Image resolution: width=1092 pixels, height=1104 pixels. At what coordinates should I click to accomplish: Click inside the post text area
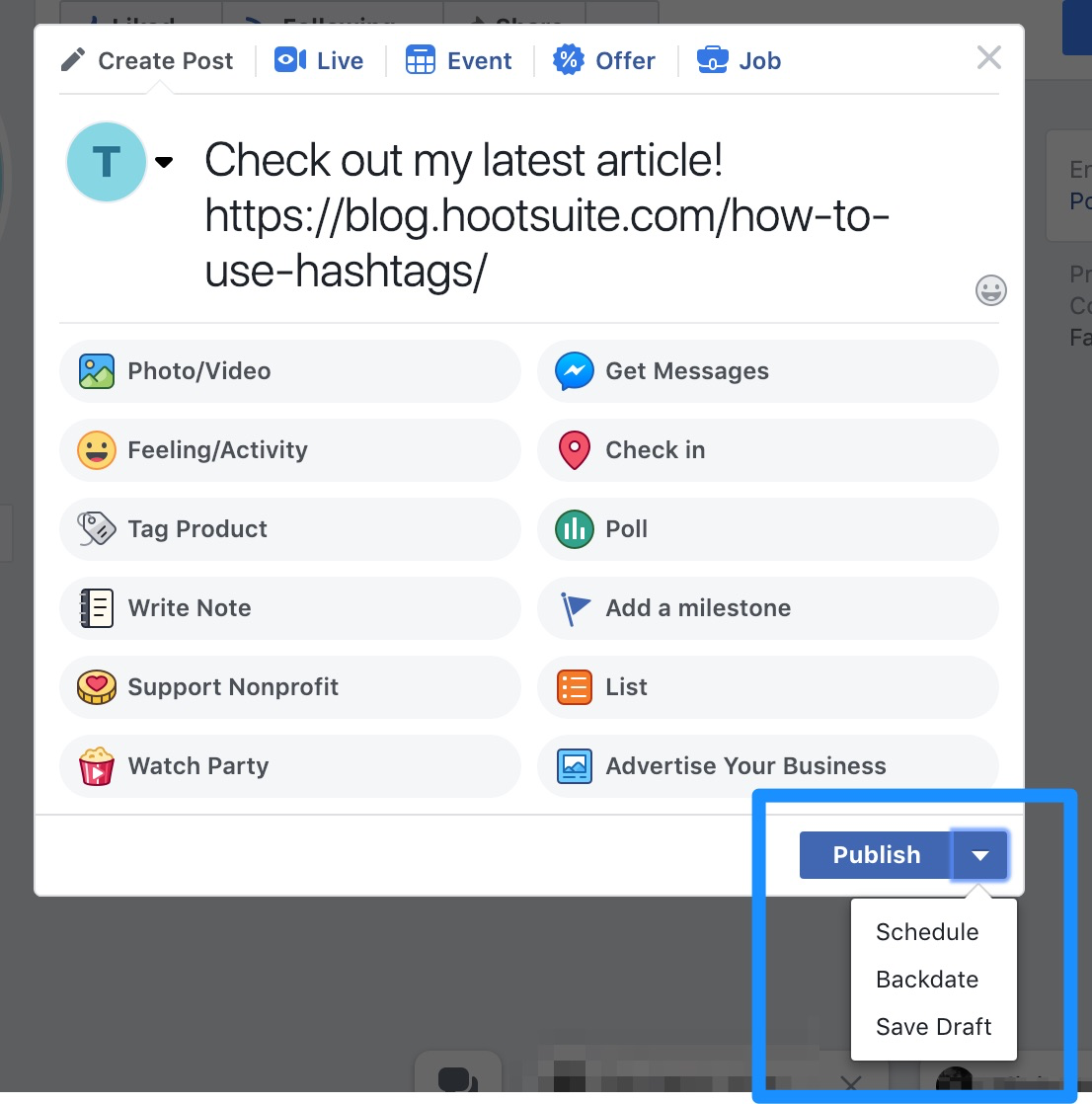click(549, 215)
